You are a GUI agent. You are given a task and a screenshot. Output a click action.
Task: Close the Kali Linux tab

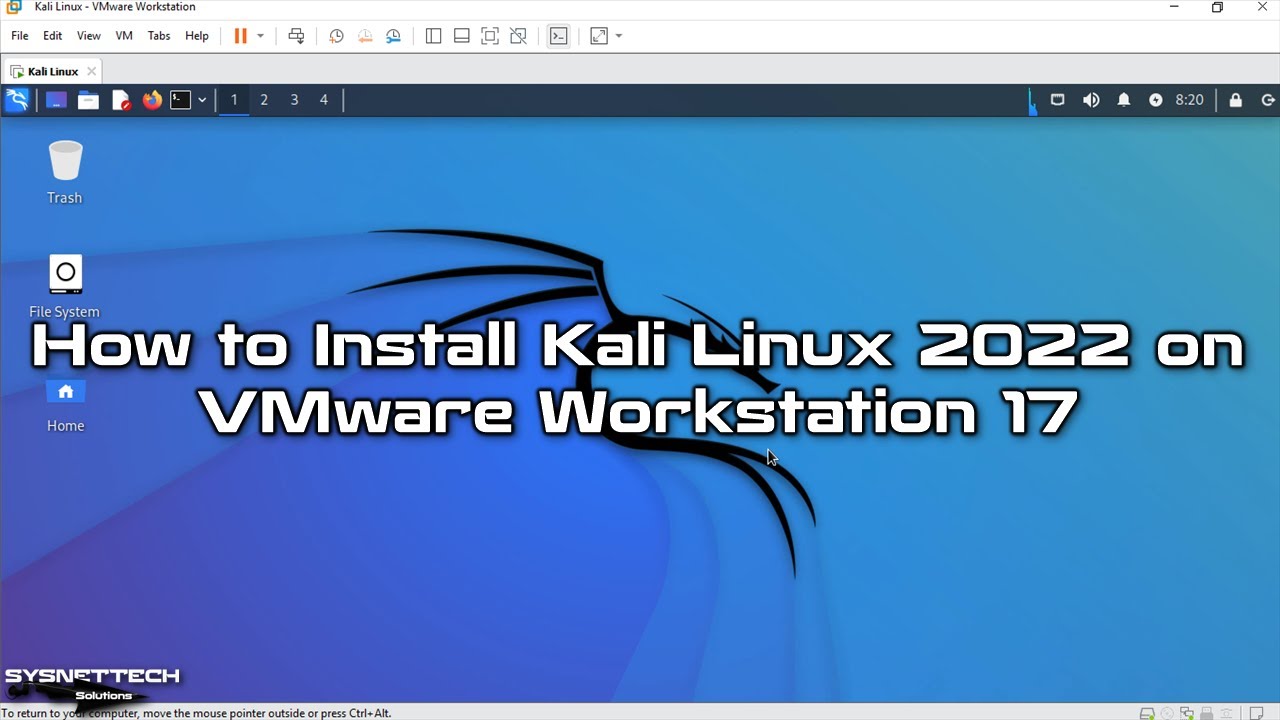pyautogui.click(x=91, y=72)
